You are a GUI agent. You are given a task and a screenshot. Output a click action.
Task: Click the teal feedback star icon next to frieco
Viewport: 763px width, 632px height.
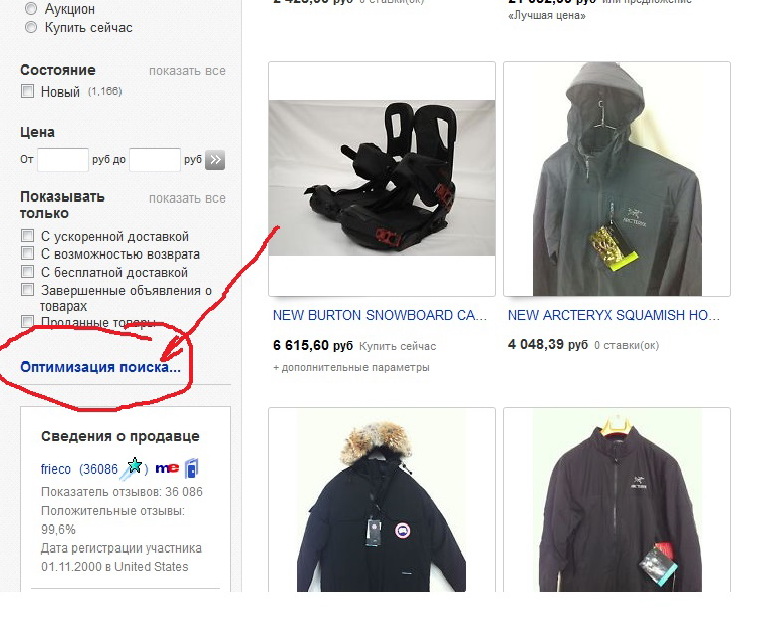[133, 468]
